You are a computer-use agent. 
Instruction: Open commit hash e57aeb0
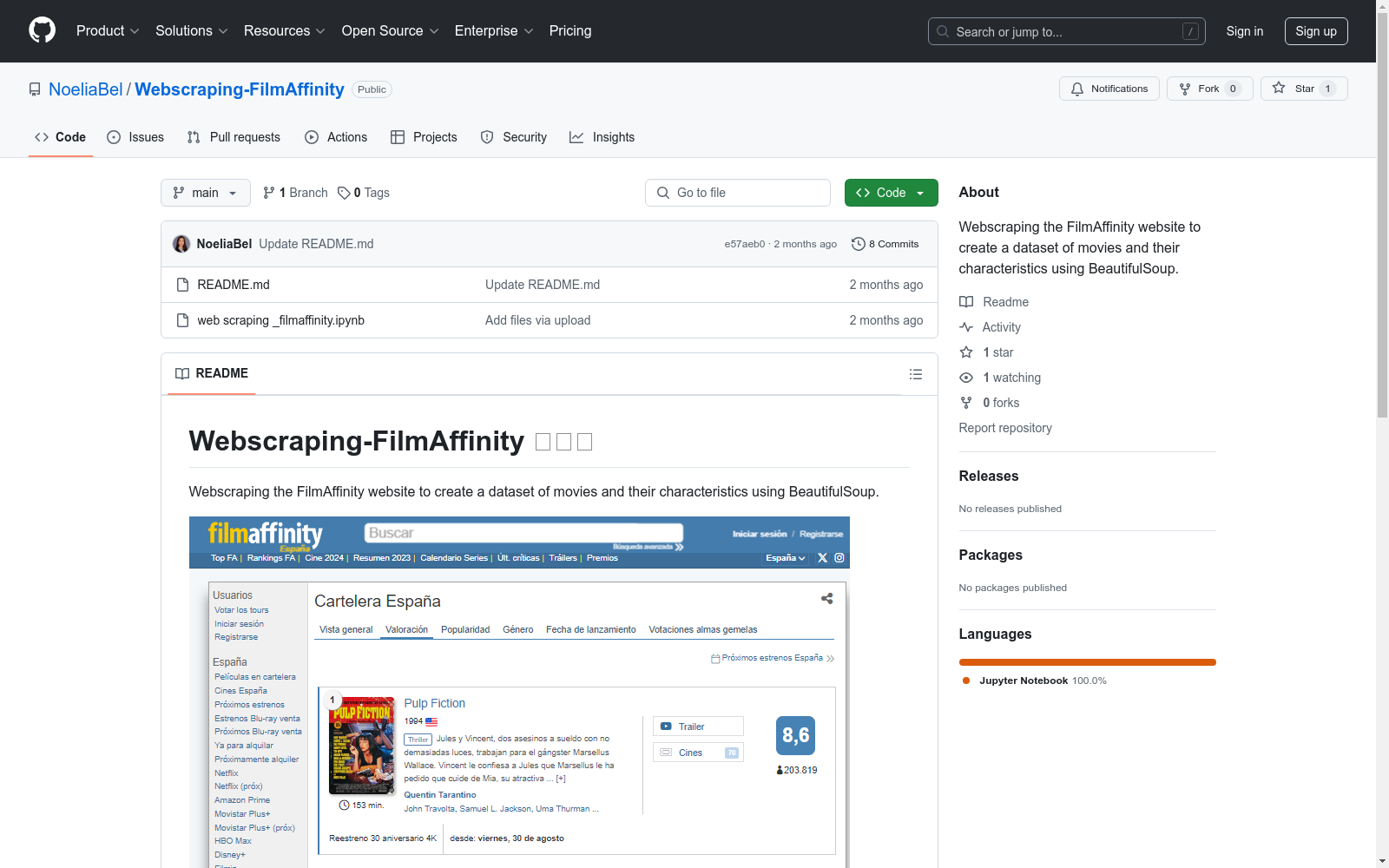pos(745,244)
